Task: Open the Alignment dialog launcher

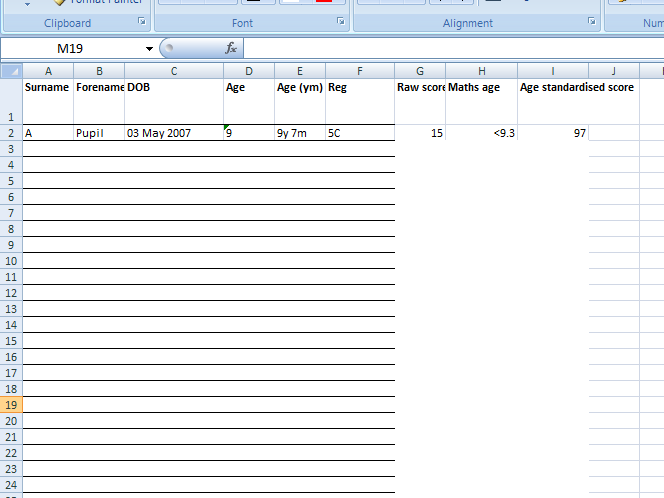Action: point(592,21)
